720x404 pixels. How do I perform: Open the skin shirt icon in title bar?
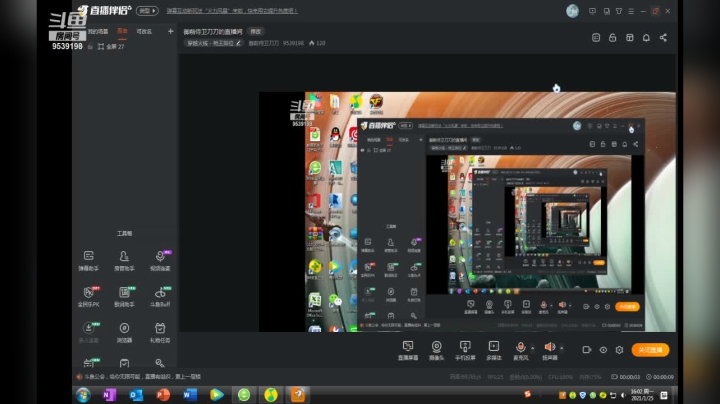click(x=619, y=11)
